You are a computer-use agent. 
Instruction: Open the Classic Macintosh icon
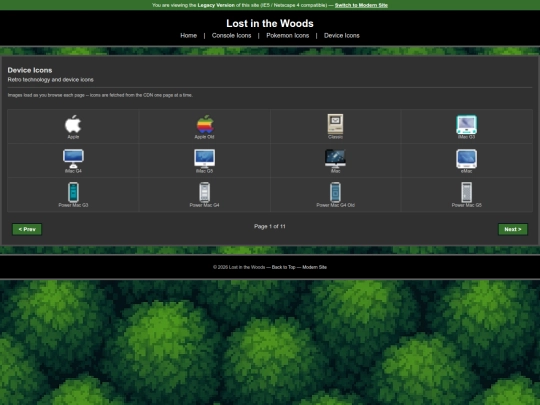click(x=335, y=124)
